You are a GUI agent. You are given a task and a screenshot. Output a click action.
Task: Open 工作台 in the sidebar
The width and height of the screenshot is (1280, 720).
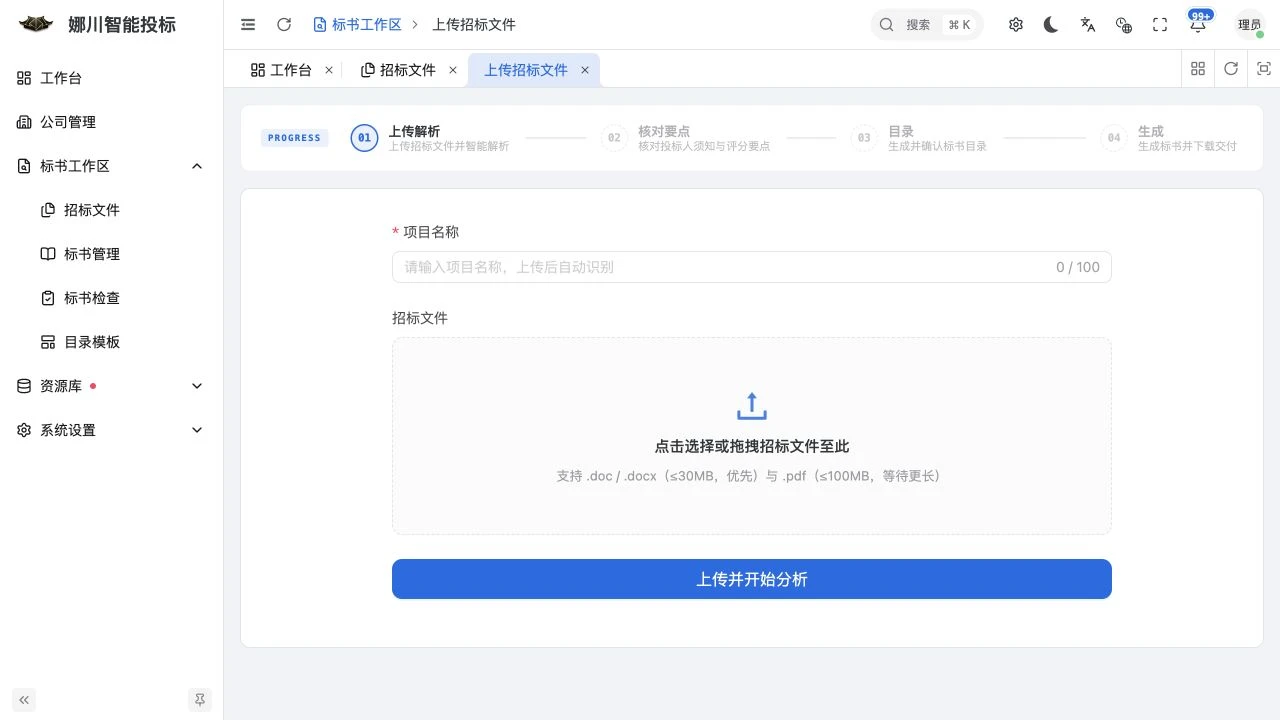click(x=112, y=78)
